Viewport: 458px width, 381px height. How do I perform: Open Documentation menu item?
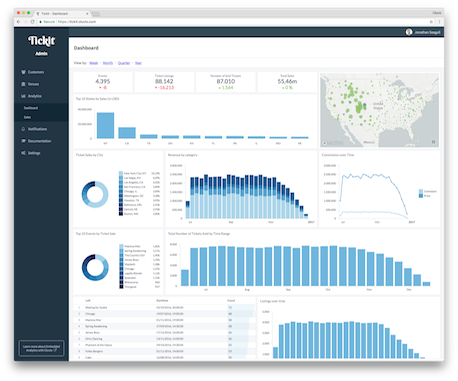pos(39,141)
